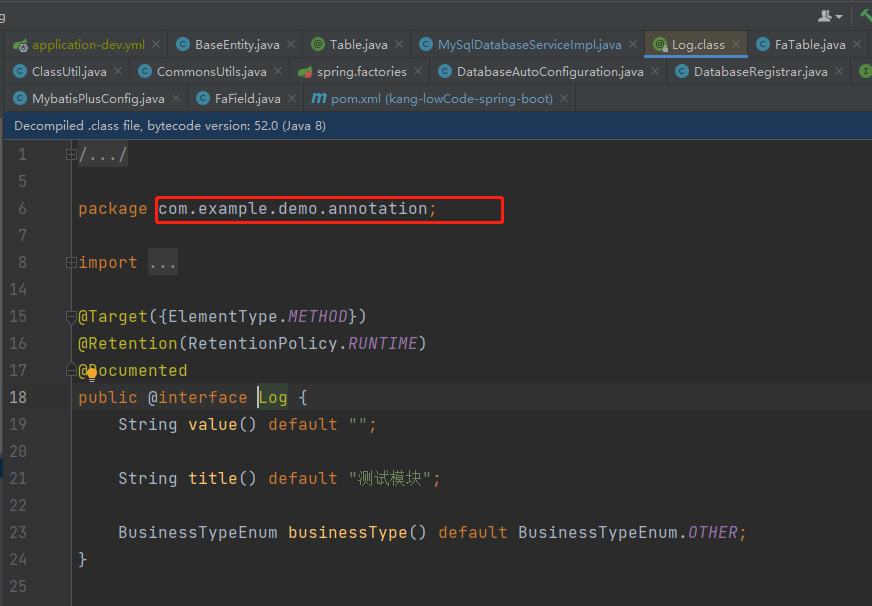Collapse annotations fold at @Target line

(x=71, y=317)
